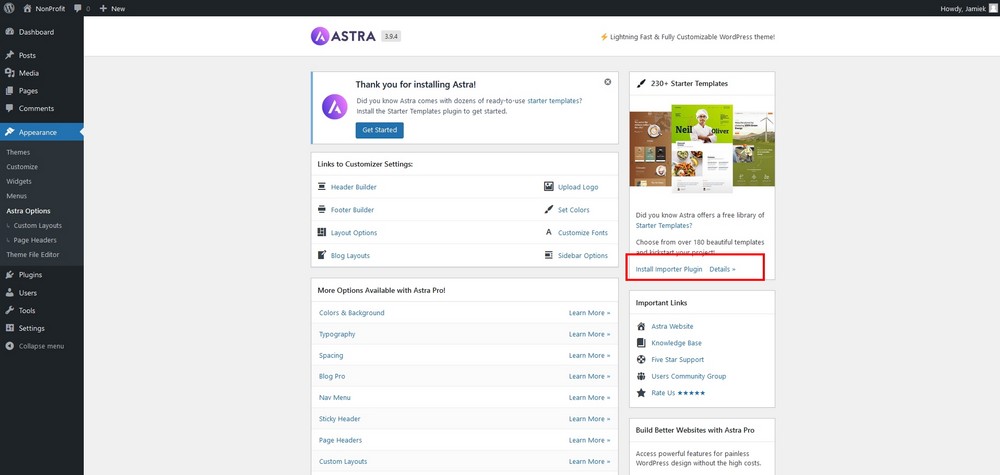This screenshot has width=1000, height=475.
Task: Click the Set Colors brush icon
Action: tap(548, 210)
